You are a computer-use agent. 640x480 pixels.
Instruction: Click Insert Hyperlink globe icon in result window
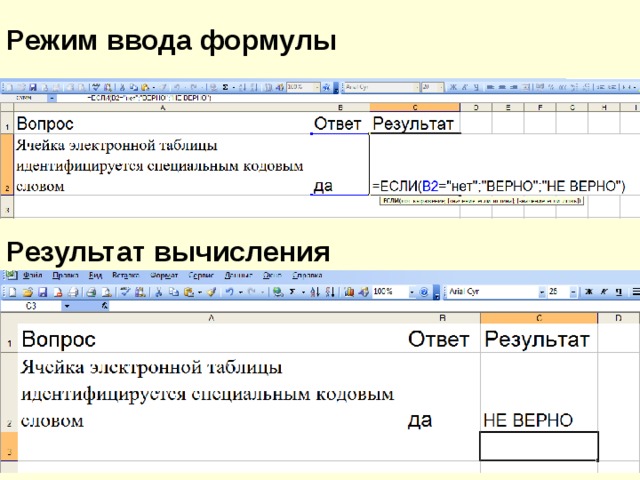278,292
